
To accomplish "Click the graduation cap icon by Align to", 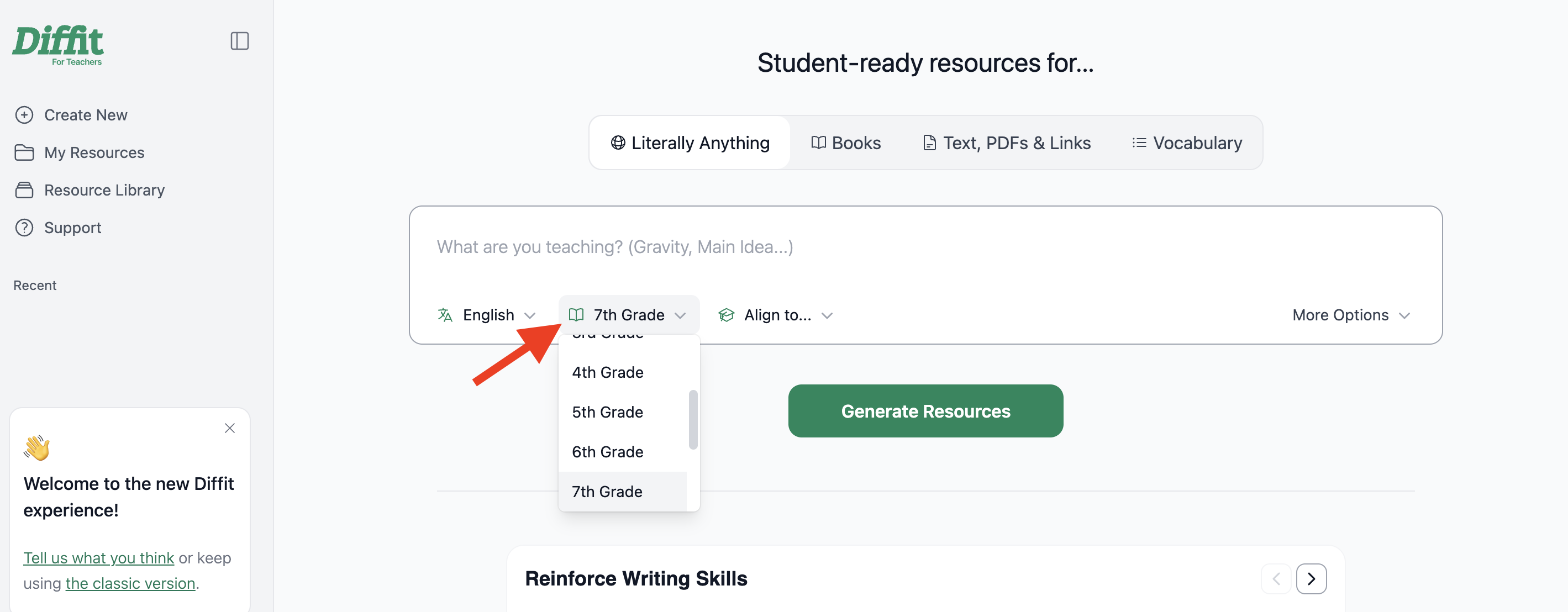I will click(726, 315).
